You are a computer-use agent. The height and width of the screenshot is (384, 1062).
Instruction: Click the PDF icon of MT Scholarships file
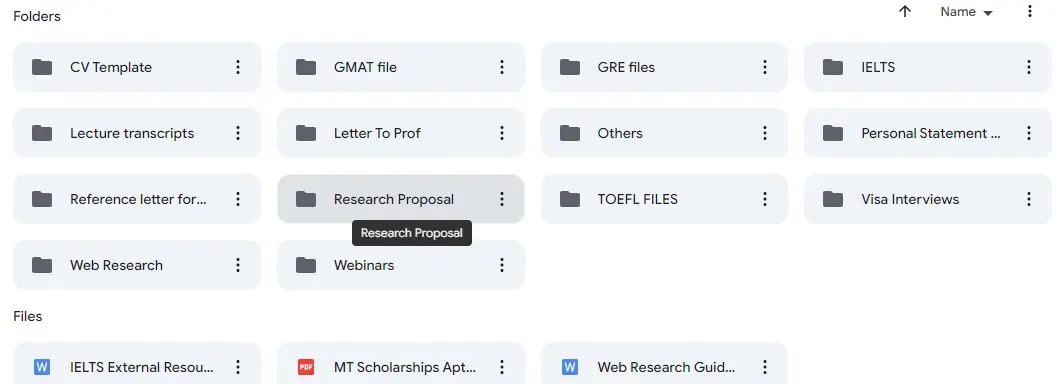306,367
